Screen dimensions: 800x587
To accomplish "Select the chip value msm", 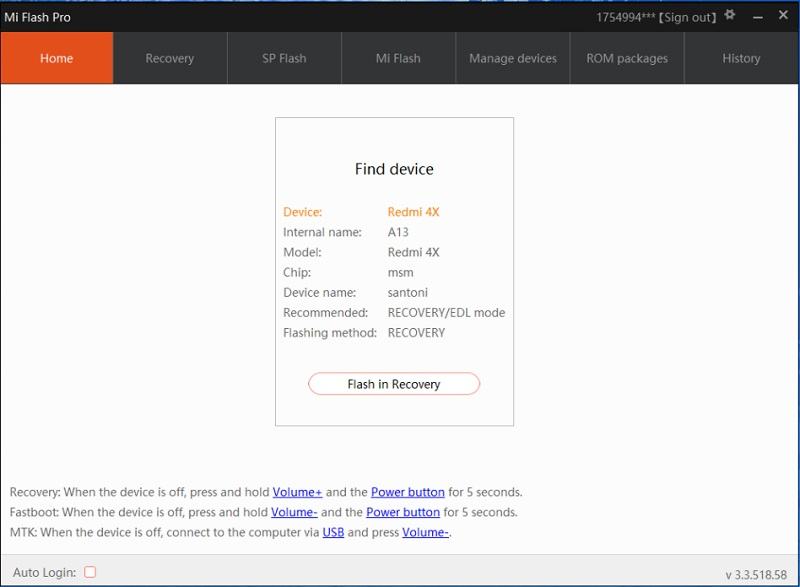I will (401, 272).
